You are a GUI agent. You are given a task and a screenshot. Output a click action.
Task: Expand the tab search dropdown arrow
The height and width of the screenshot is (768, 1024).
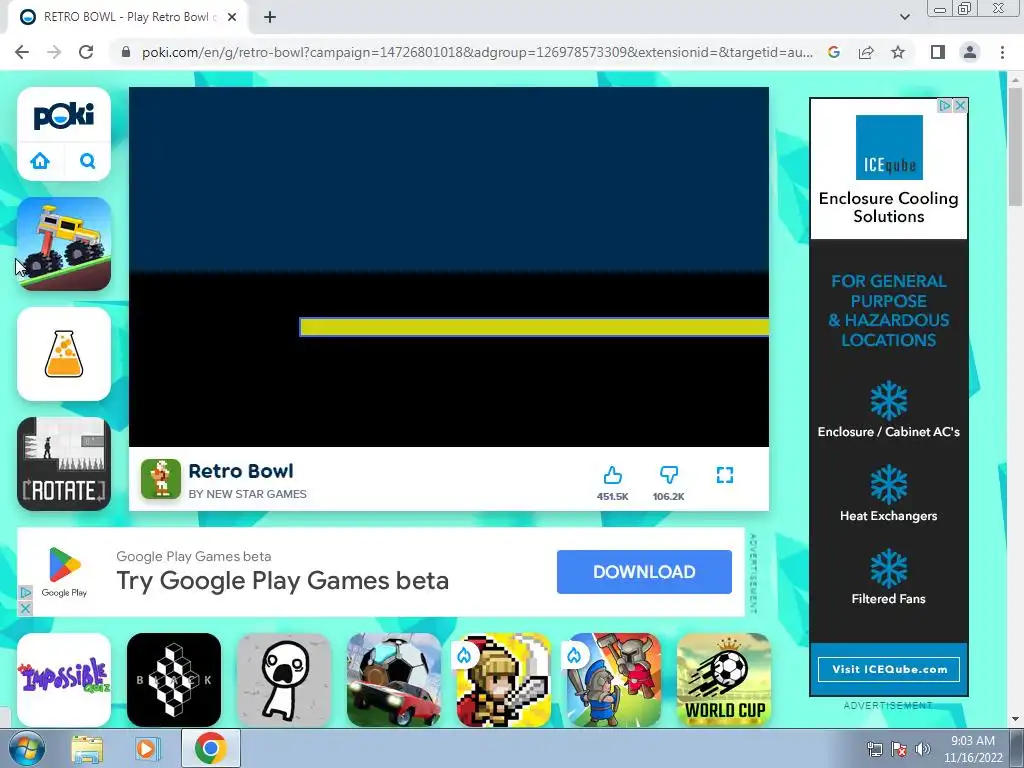tap(904, 17)
